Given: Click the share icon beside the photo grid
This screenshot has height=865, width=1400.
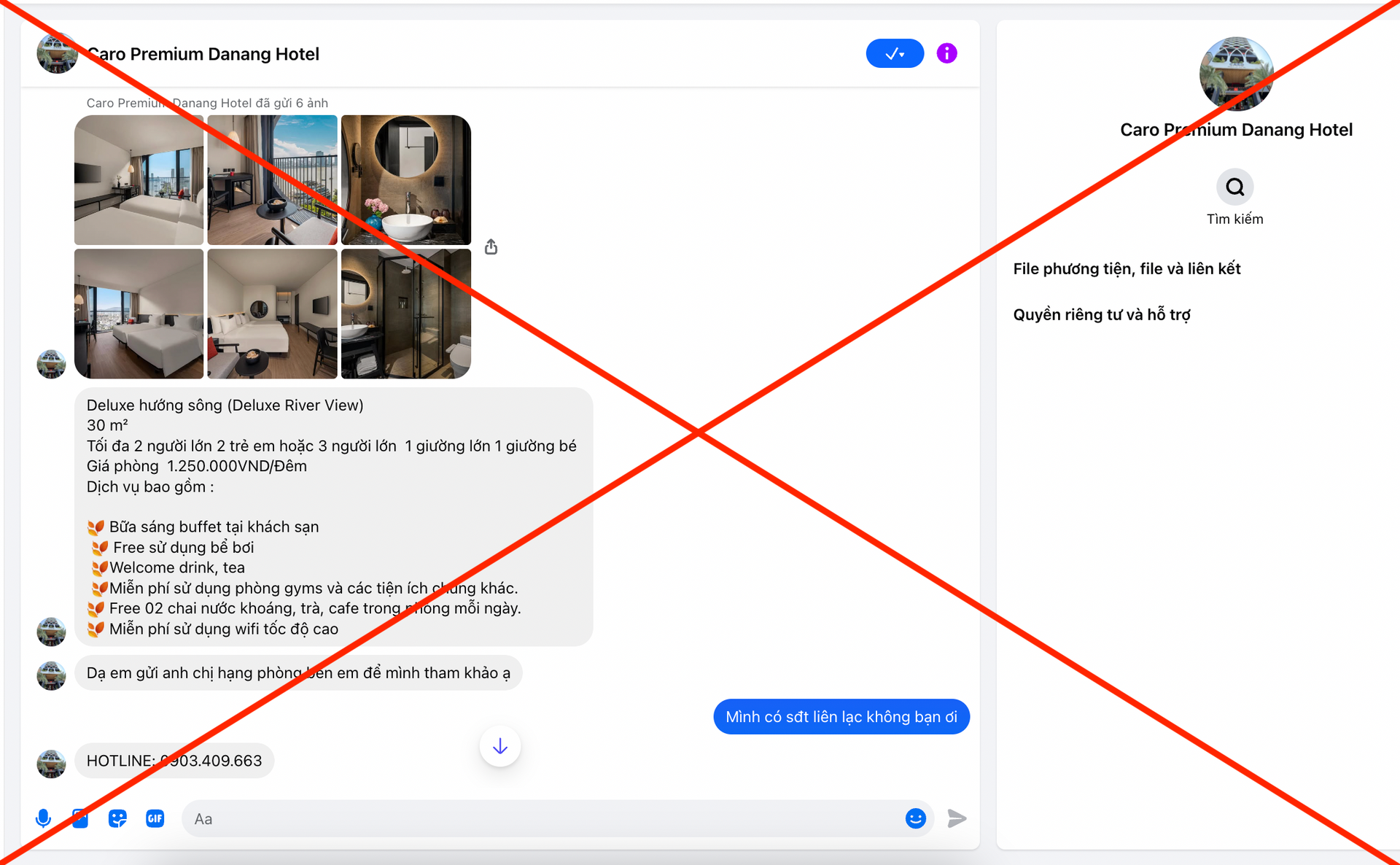Looking at the screenshot, I should pyautogui.click(x=491, y=247).
